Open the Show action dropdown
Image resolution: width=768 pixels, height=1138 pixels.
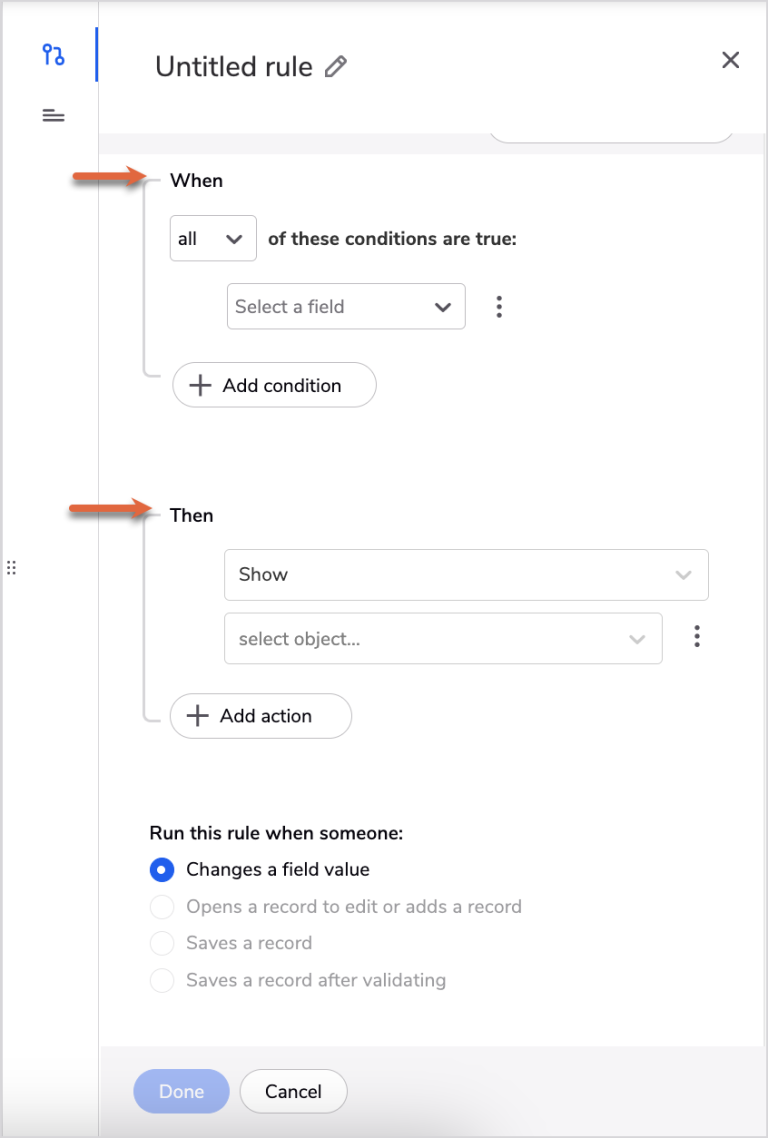[466, 575]
